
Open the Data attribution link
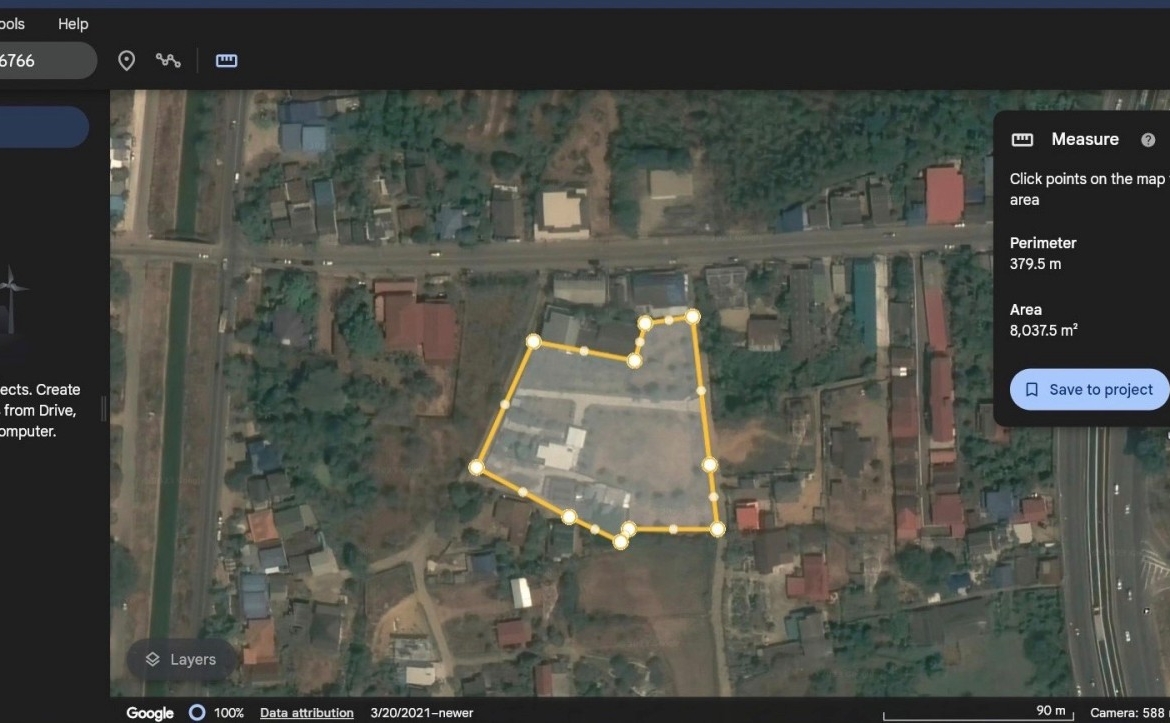[307, 713]
